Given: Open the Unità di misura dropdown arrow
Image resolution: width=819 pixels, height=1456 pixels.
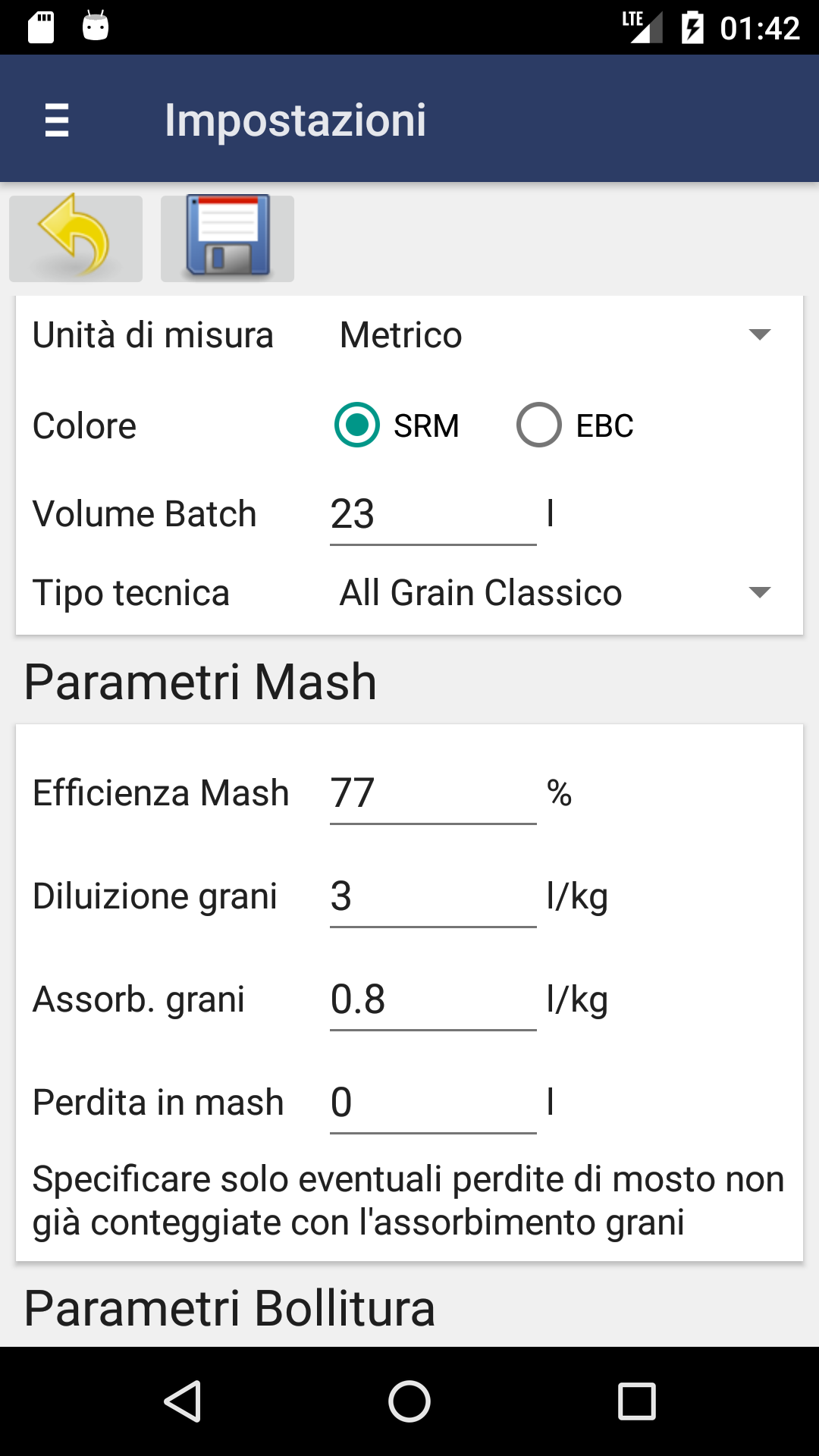Looking at the screenshot, I should pyautogui.click(x=759, y=334).
